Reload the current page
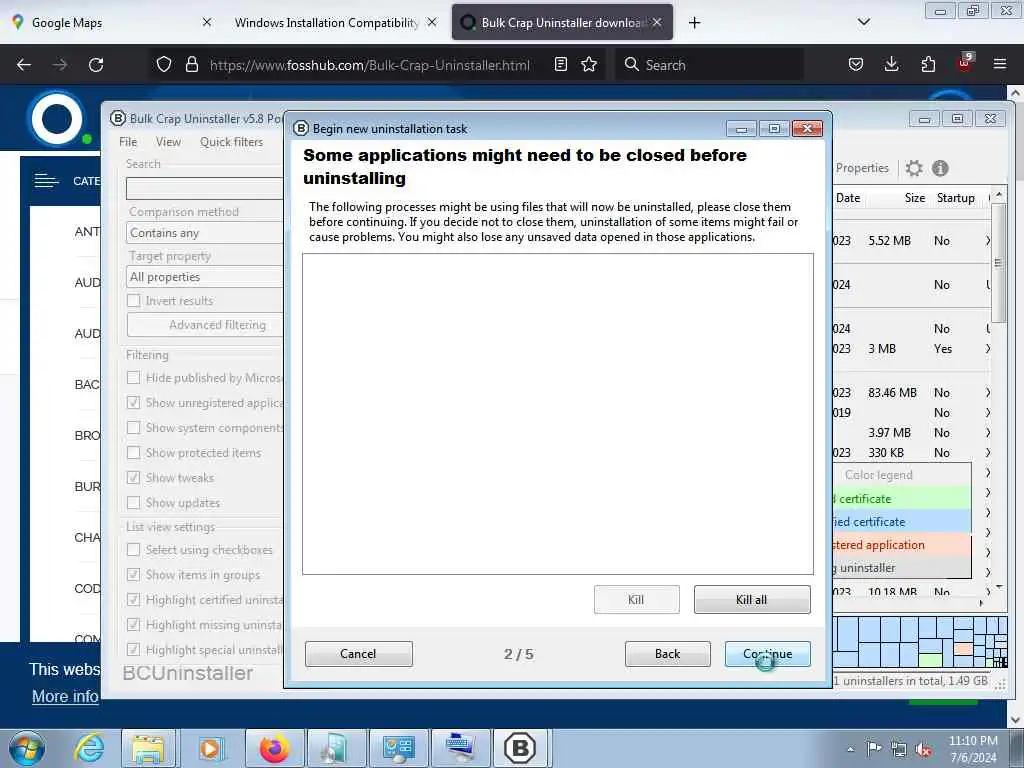Viewport: 1024px width, 768px height. (96, 65)
